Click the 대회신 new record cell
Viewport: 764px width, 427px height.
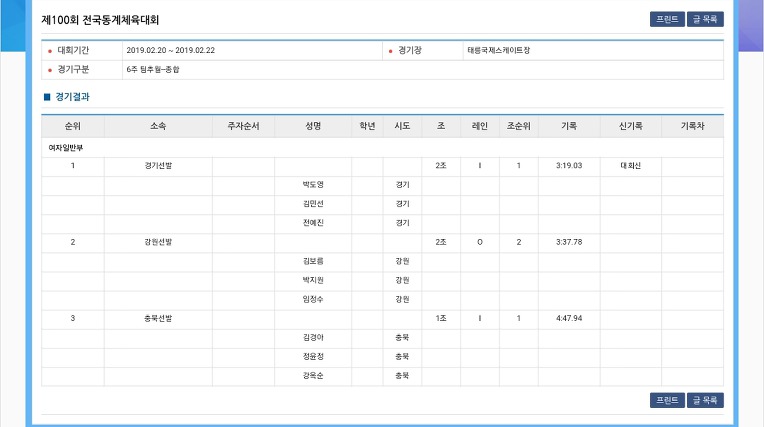tap(630, 166)
